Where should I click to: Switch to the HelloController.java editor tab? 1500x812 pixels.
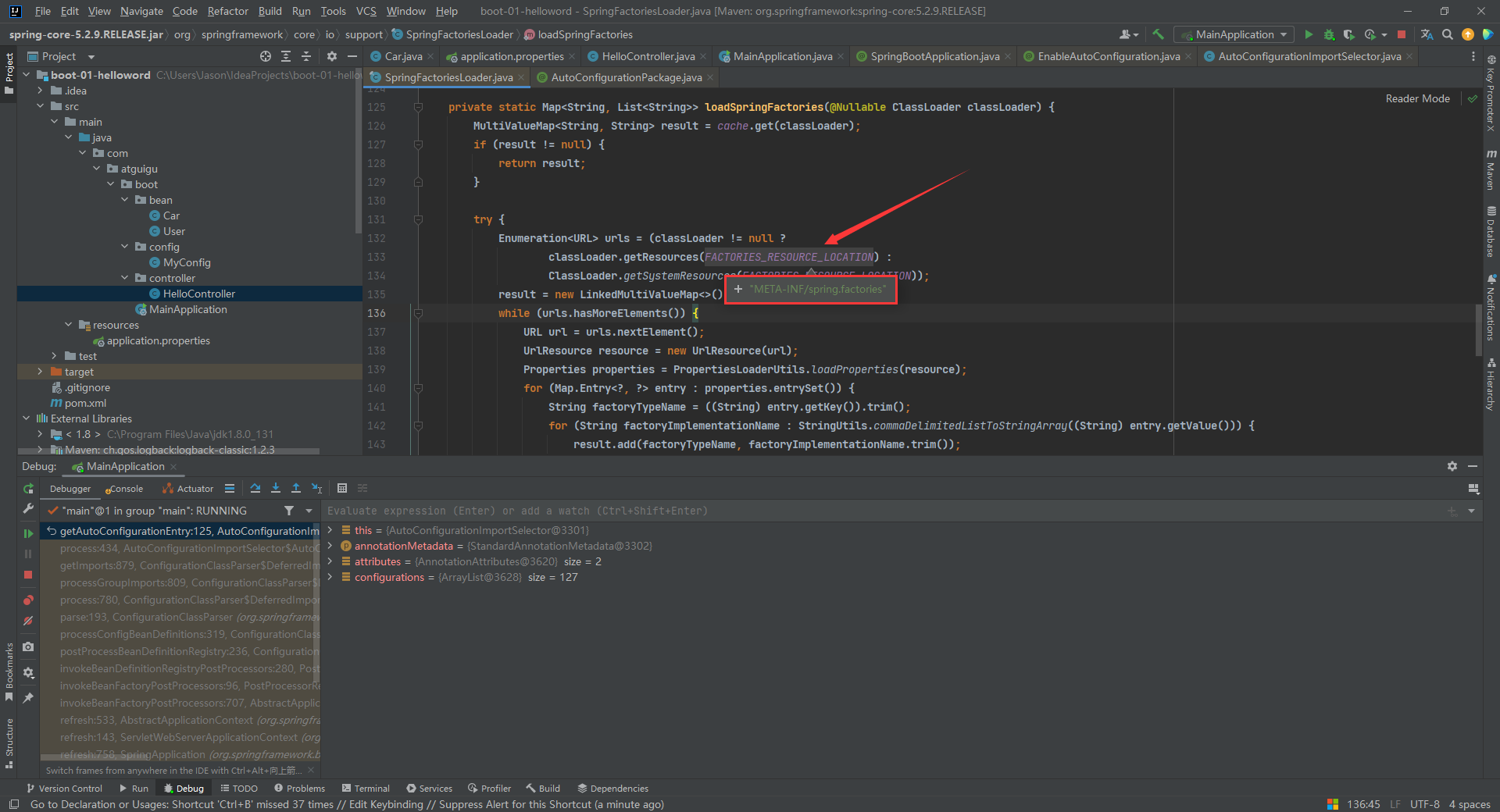pyautogui.click(x=648, y=56)
